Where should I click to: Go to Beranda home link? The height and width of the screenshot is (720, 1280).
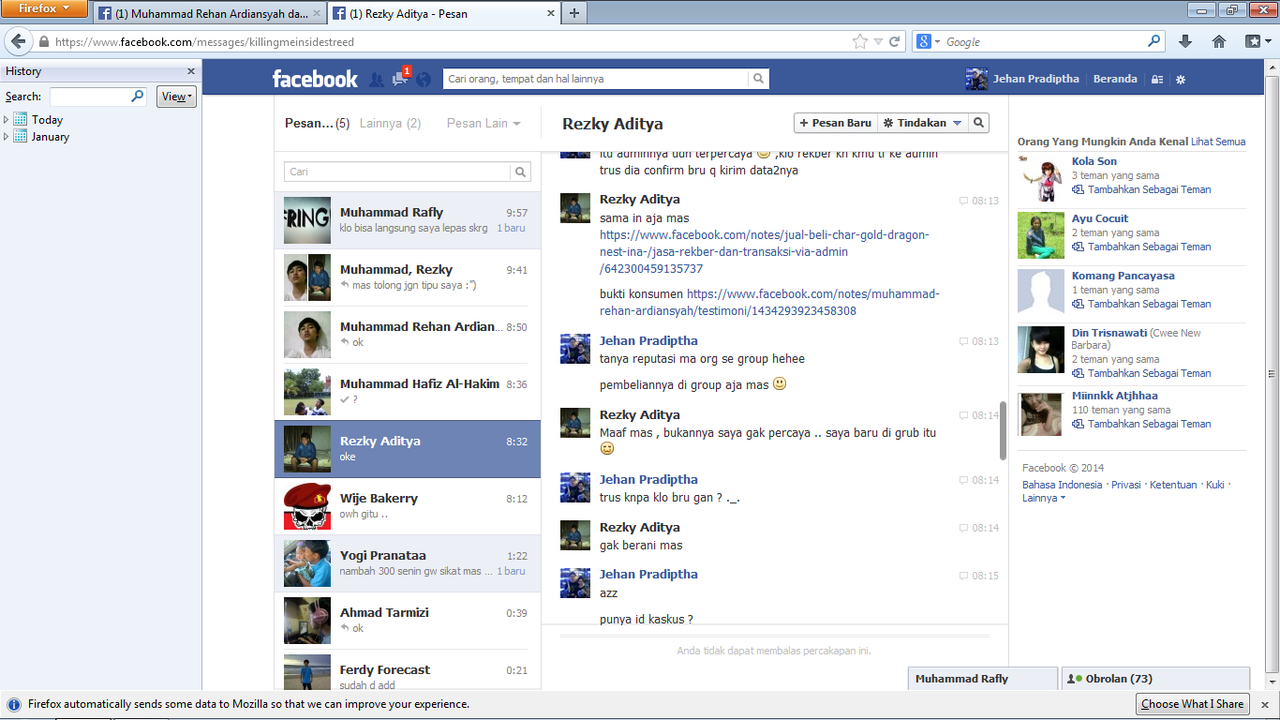1115,79
